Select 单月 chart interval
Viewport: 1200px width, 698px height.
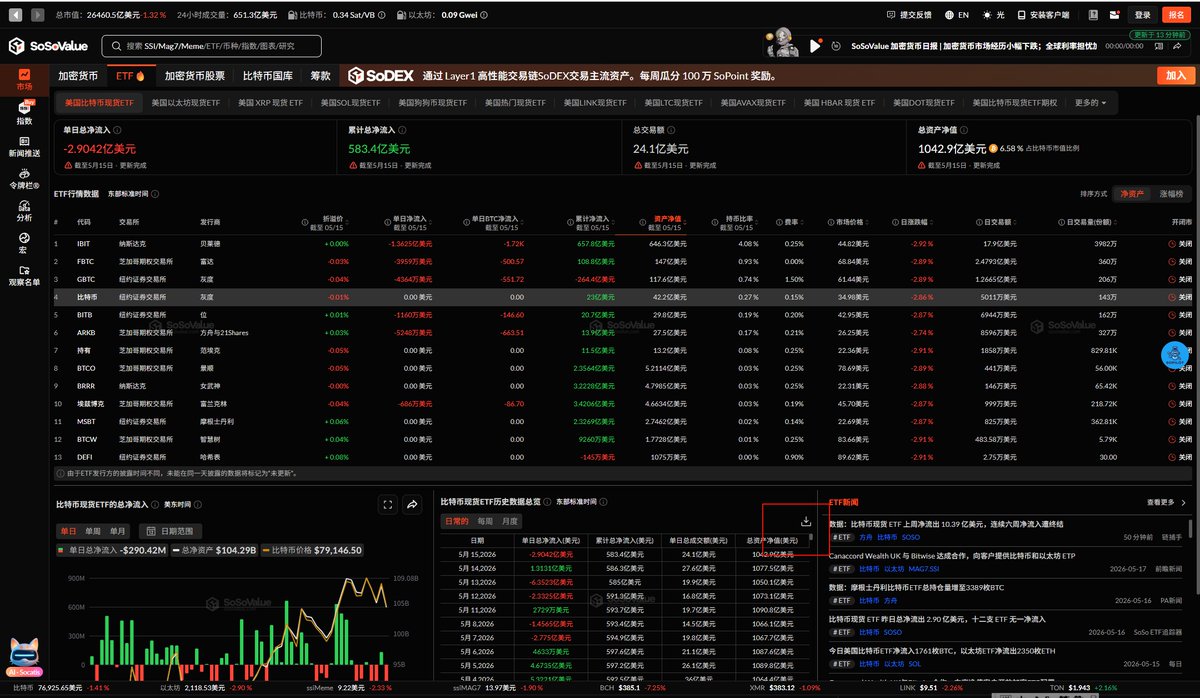[x=118, y=531]
